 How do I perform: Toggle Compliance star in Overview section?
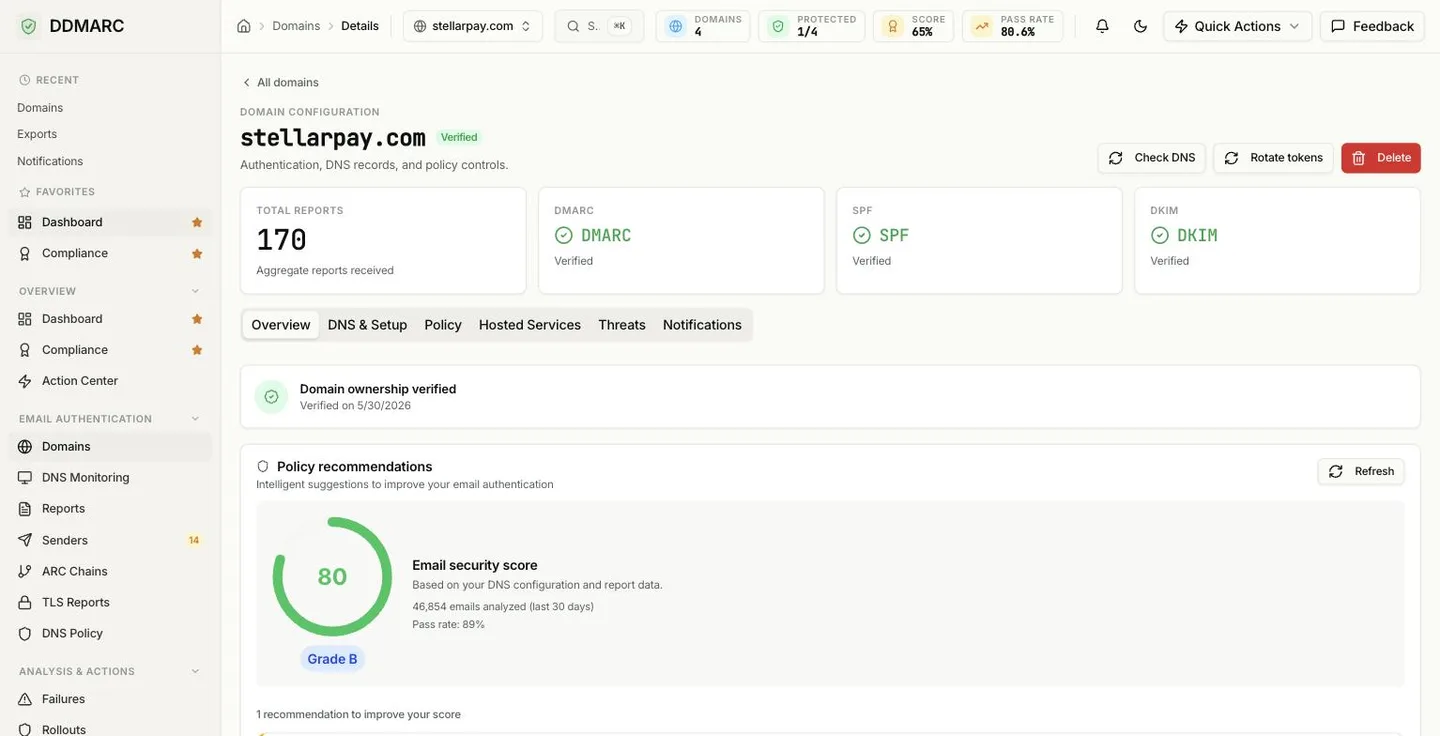click(197, 350)
